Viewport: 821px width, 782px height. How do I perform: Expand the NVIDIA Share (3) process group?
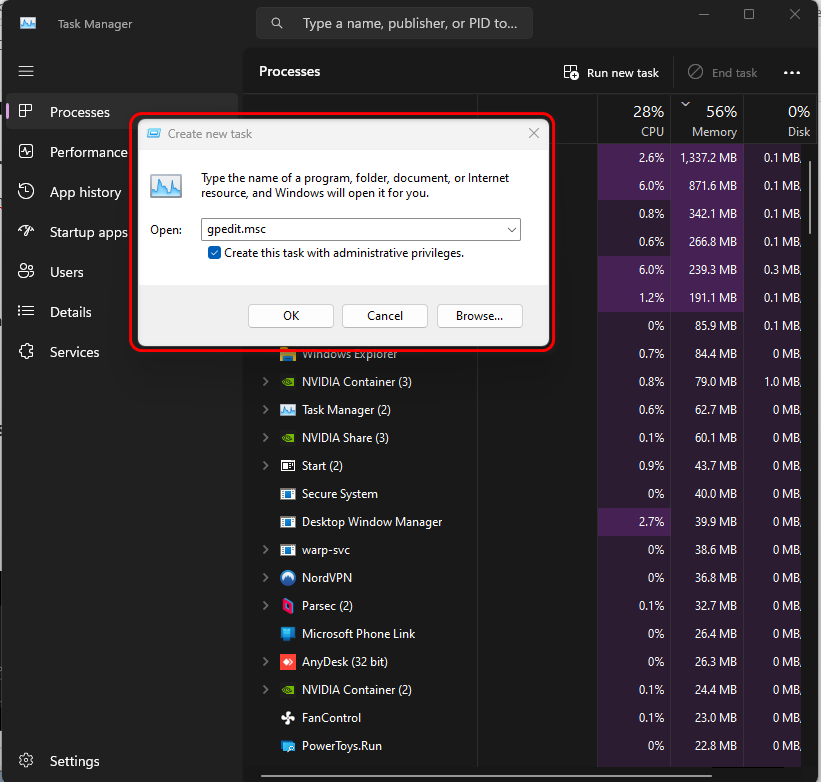[x=265, y=438]
